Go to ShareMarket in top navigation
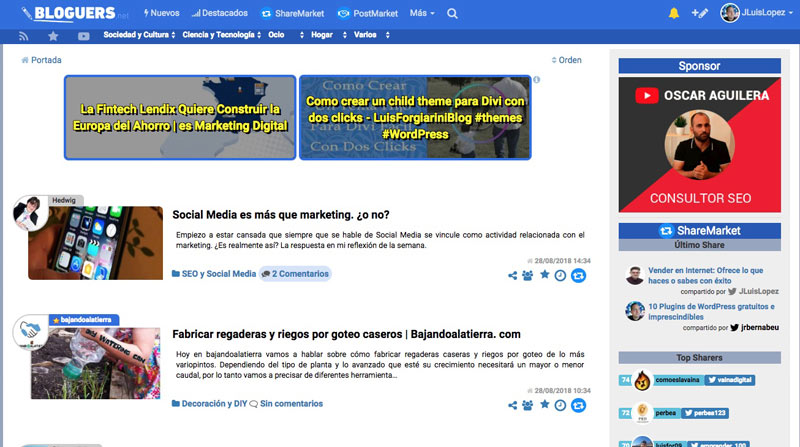This screenshot has width=800, height=447. [x=292, y=14]
